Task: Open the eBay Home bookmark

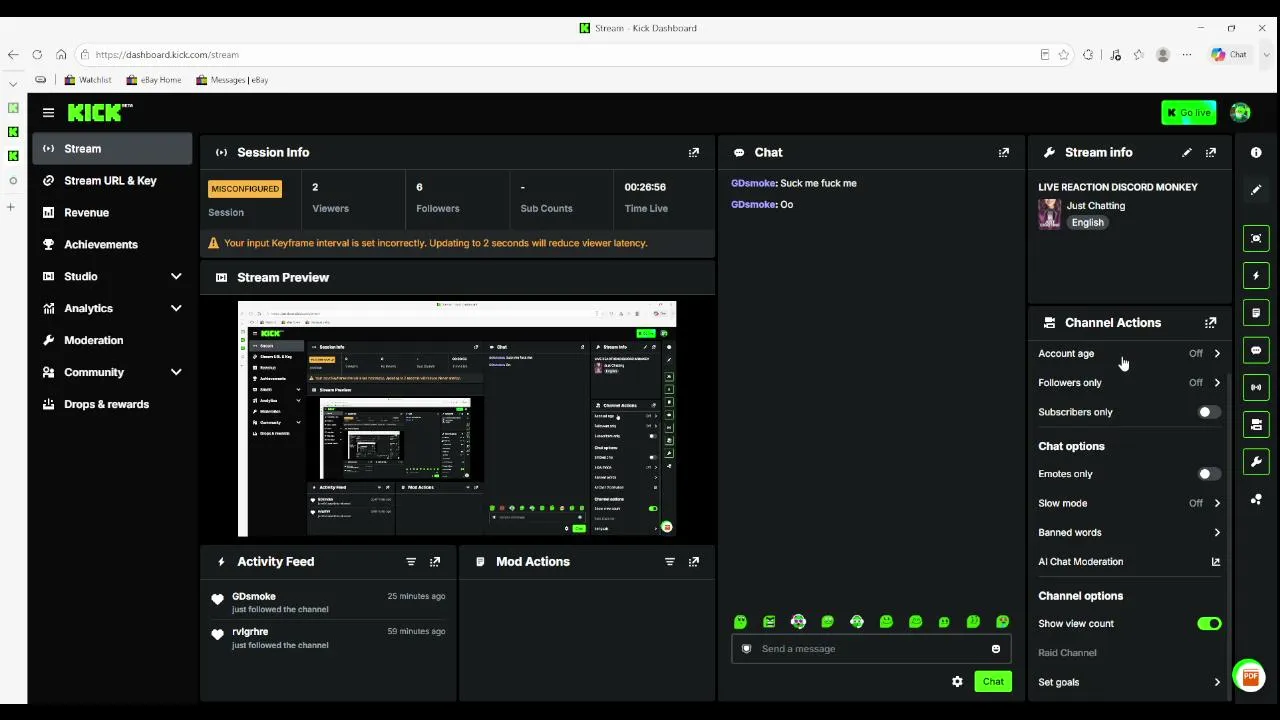Action: point(154,80)
